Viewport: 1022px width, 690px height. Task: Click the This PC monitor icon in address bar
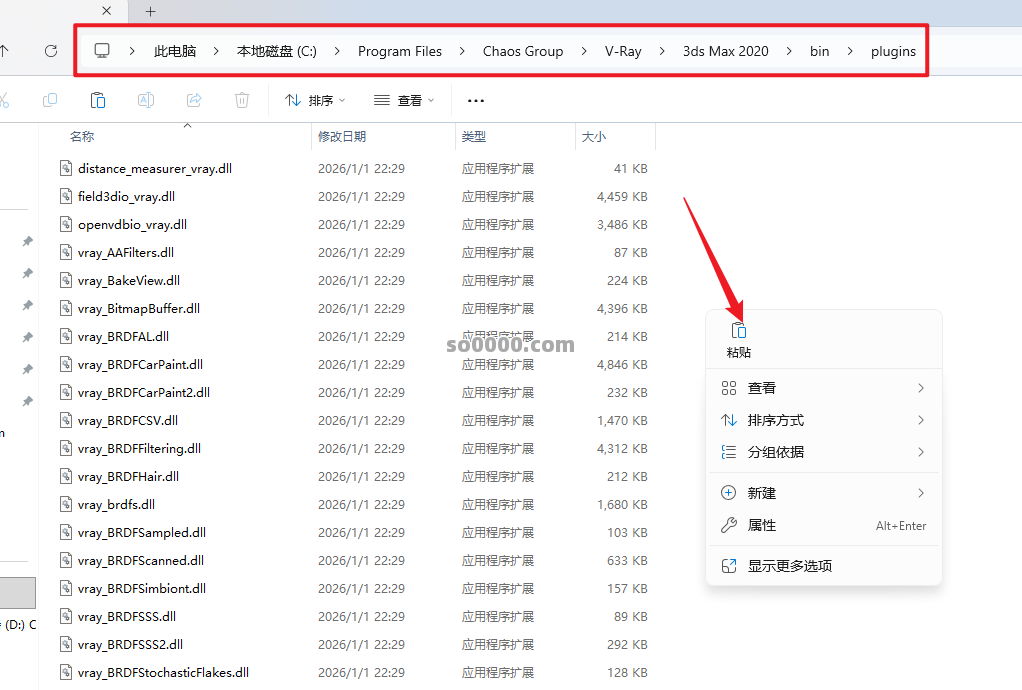(102, 51)
